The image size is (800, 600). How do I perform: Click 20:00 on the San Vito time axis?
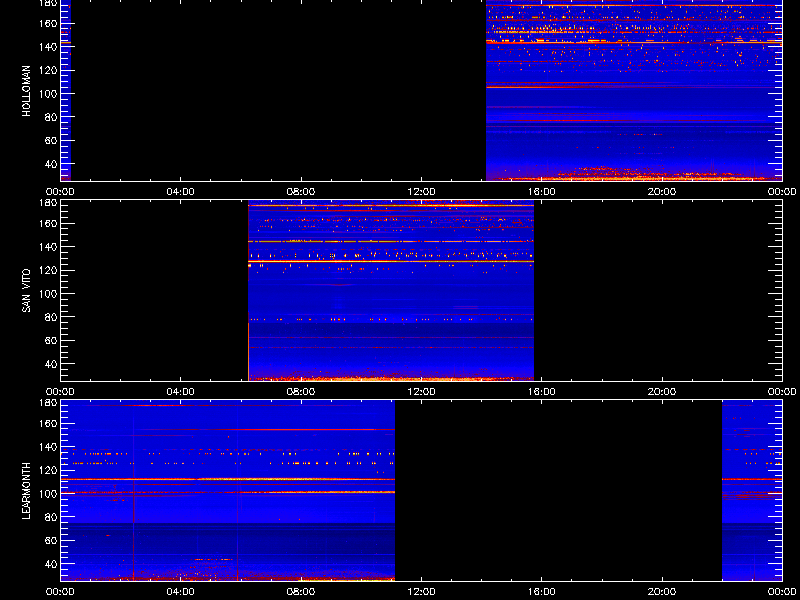(x=662, y=392)
